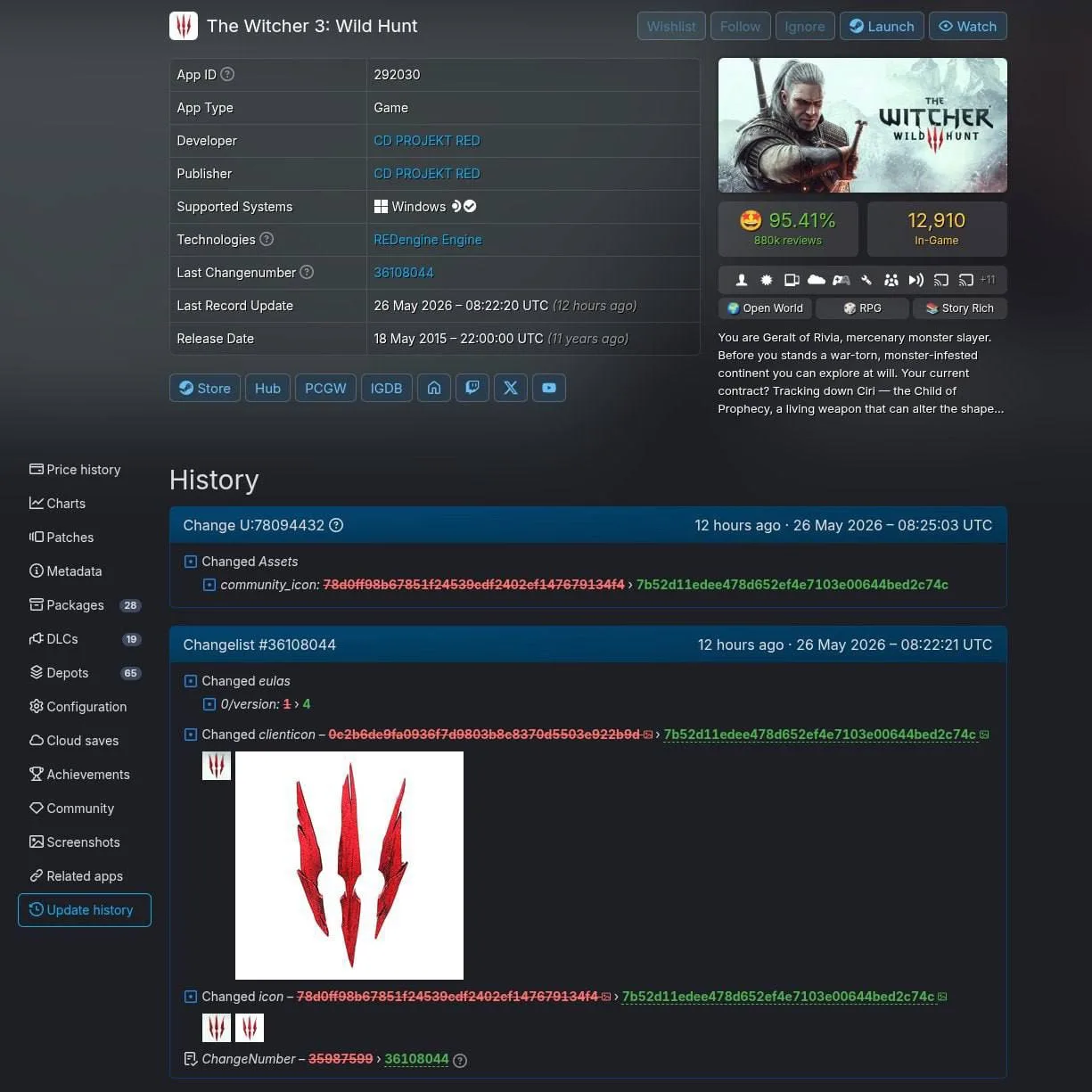Click the Open World tag
This screenshot has height=1092, width=1092.
click(x=765, y=308)
